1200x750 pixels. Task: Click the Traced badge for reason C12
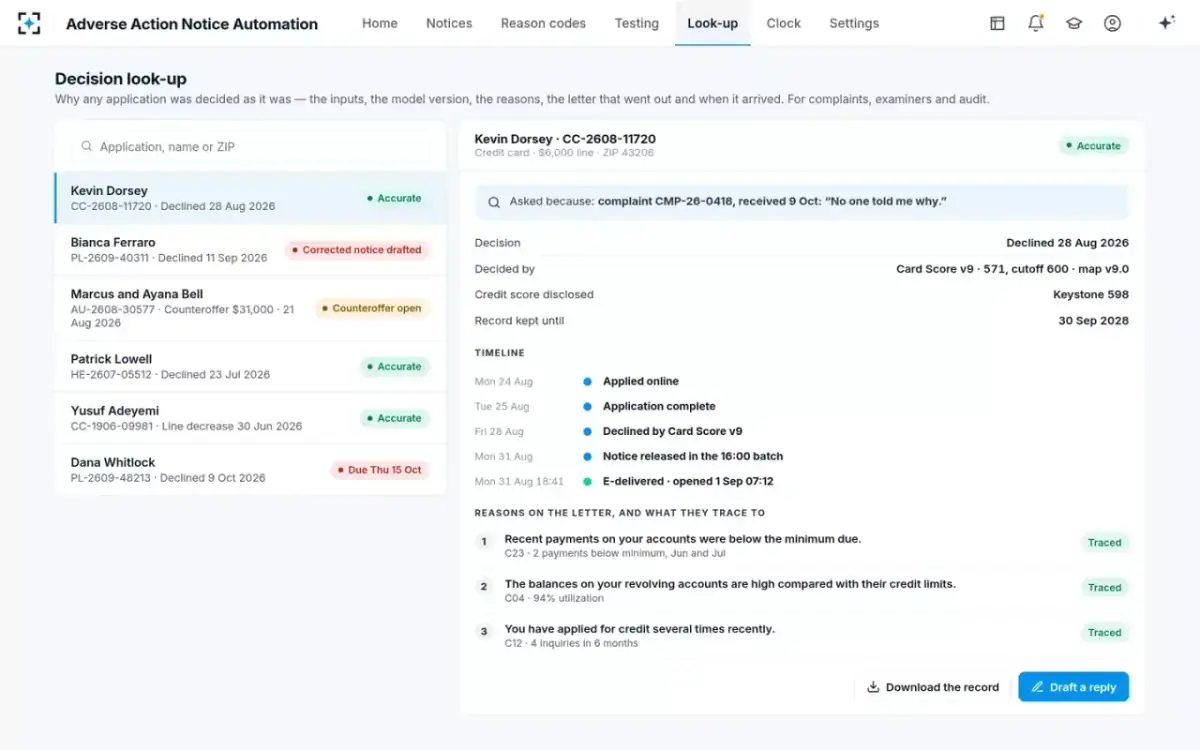tap(1104, 633)
